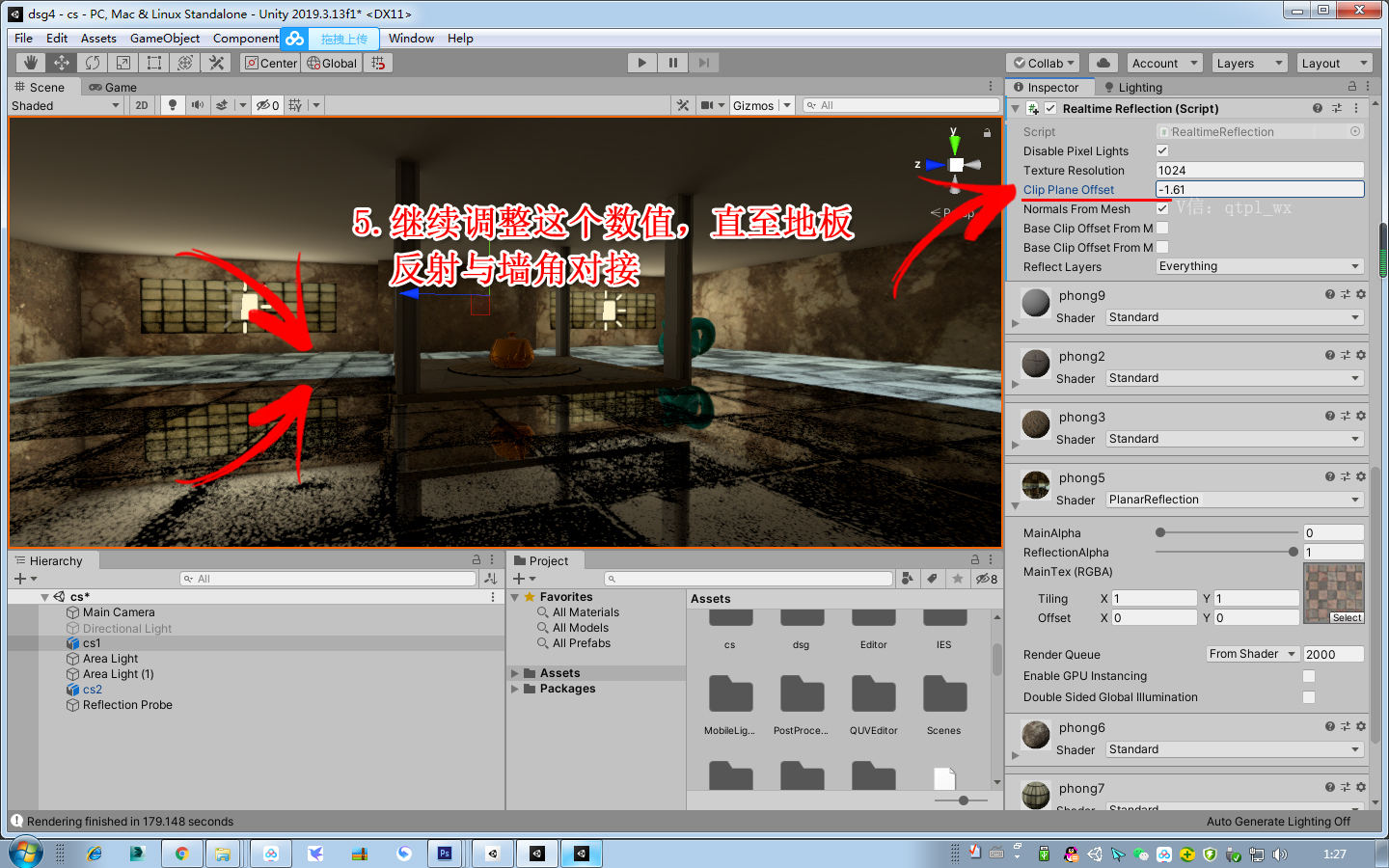Toggle favorites star in Project panel
This screenshot has width=1389, height=868.
coord(957,579)
